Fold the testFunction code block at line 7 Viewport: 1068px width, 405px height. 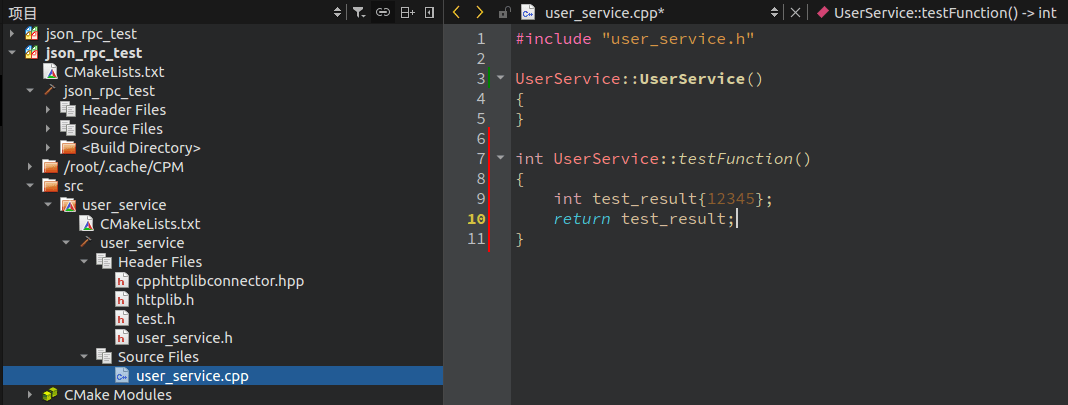pos(501,159)
